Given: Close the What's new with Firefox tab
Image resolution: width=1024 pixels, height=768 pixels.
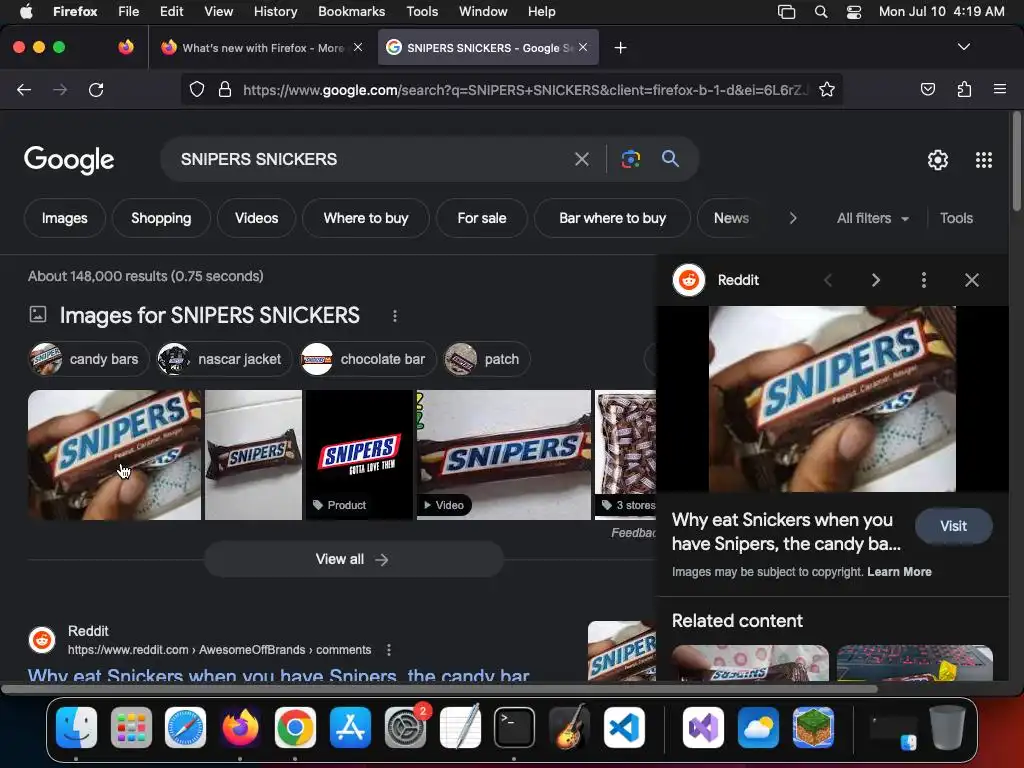Looking at the screenshot, I should [358, 47].
